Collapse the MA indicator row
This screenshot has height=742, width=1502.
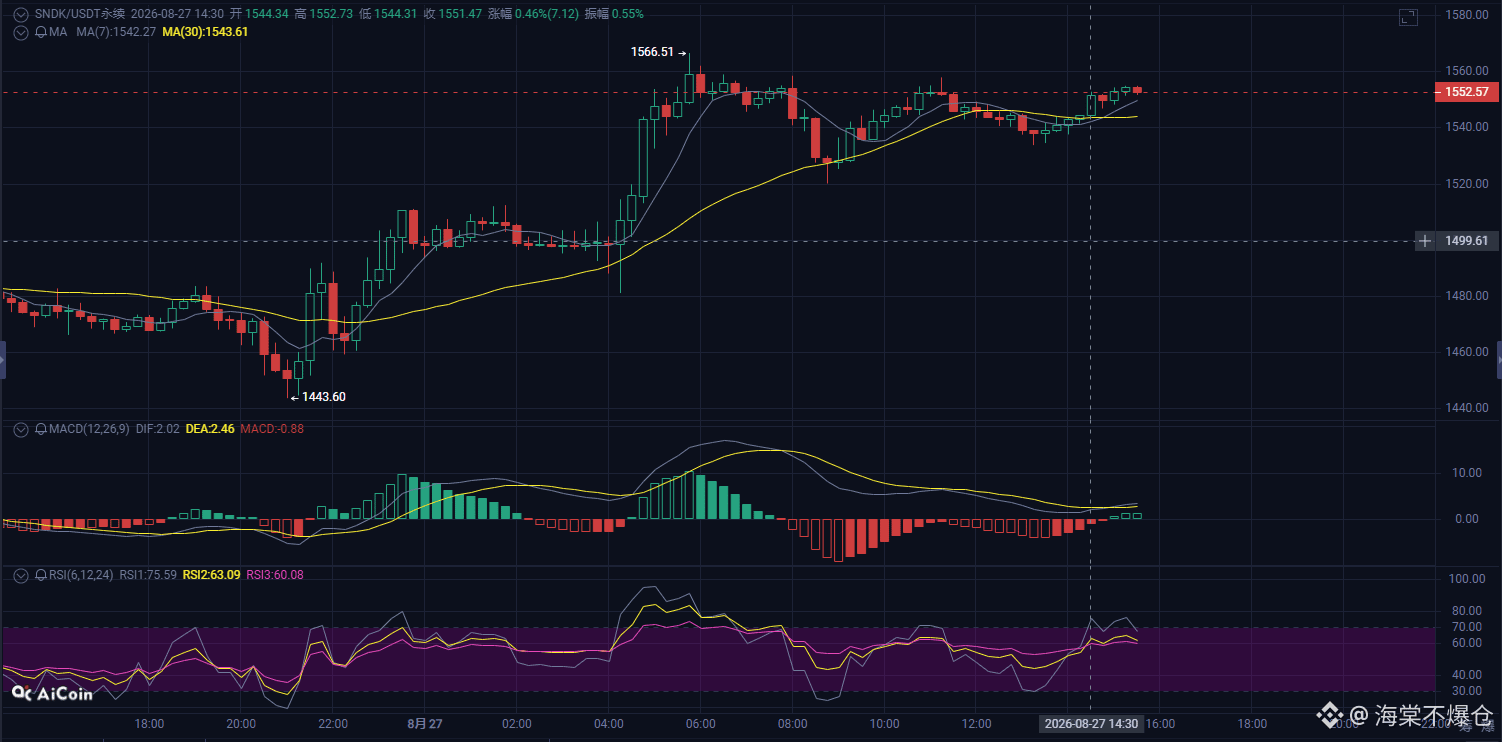point(20,32)
